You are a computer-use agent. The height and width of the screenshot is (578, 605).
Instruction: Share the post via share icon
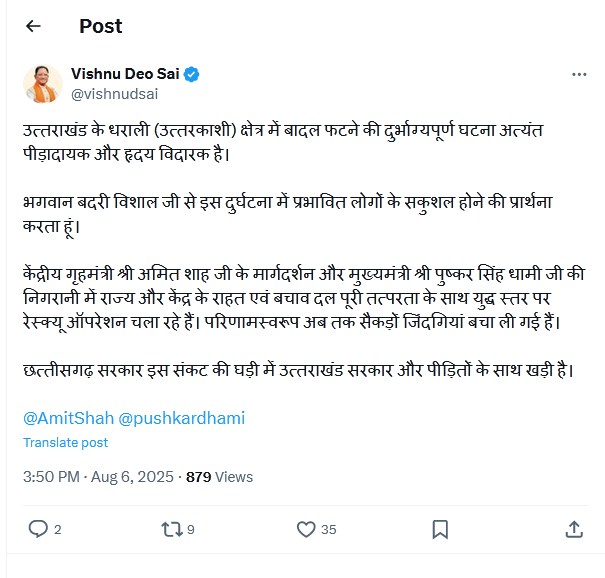(x=574, y=528)
